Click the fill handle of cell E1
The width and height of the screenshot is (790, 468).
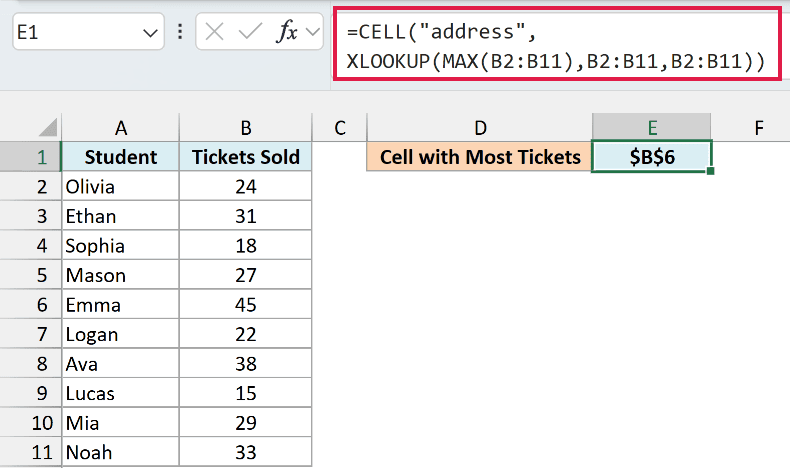point(710,171)
